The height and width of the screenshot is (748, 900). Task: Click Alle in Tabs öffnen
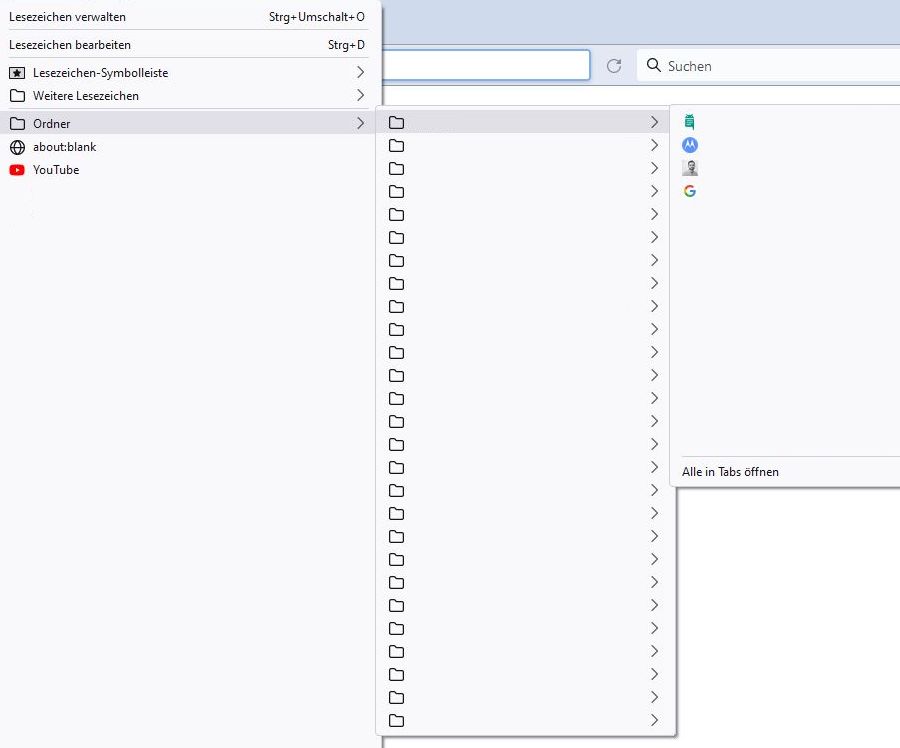pyautogui.click(x=730, y=472)
